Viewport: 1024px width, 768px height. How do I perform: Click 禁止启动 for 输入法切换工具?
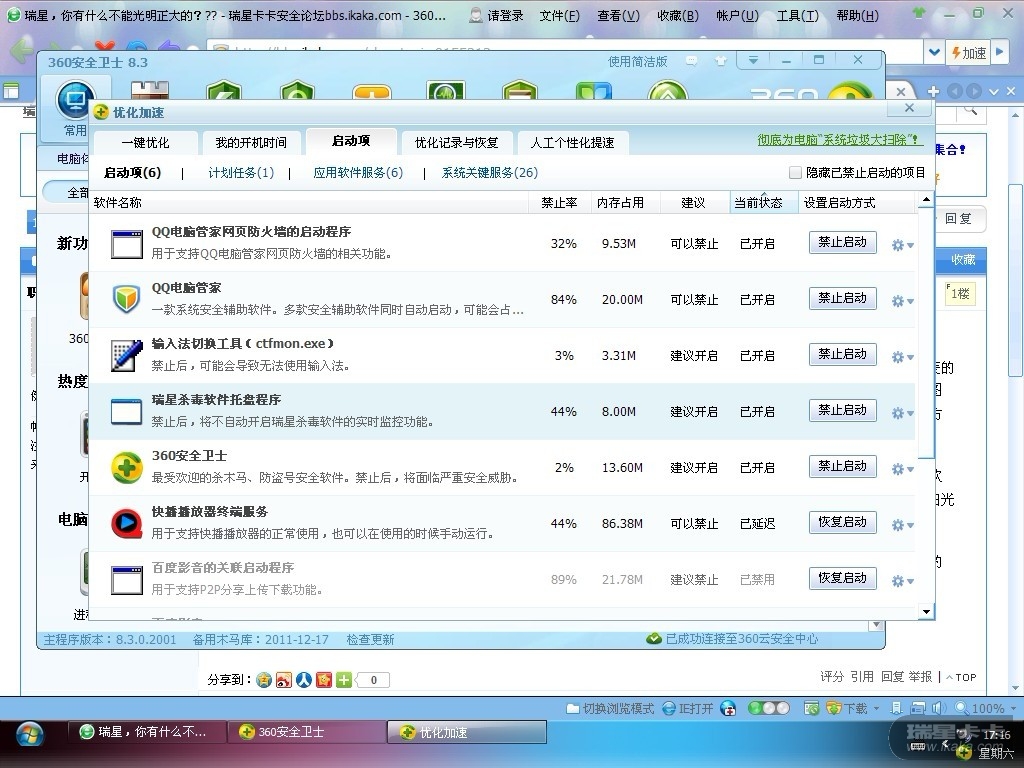[x=842, y=354]
